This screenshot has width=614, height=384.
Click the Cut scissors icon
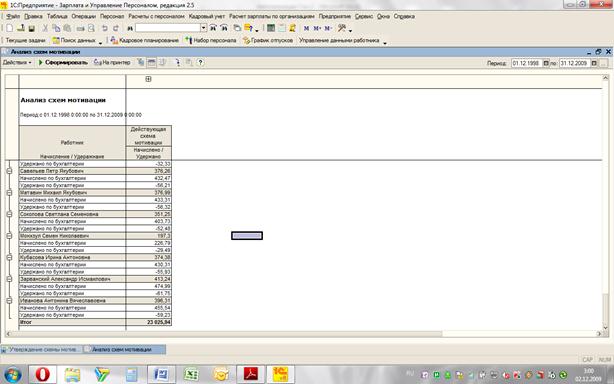[45, 28]
